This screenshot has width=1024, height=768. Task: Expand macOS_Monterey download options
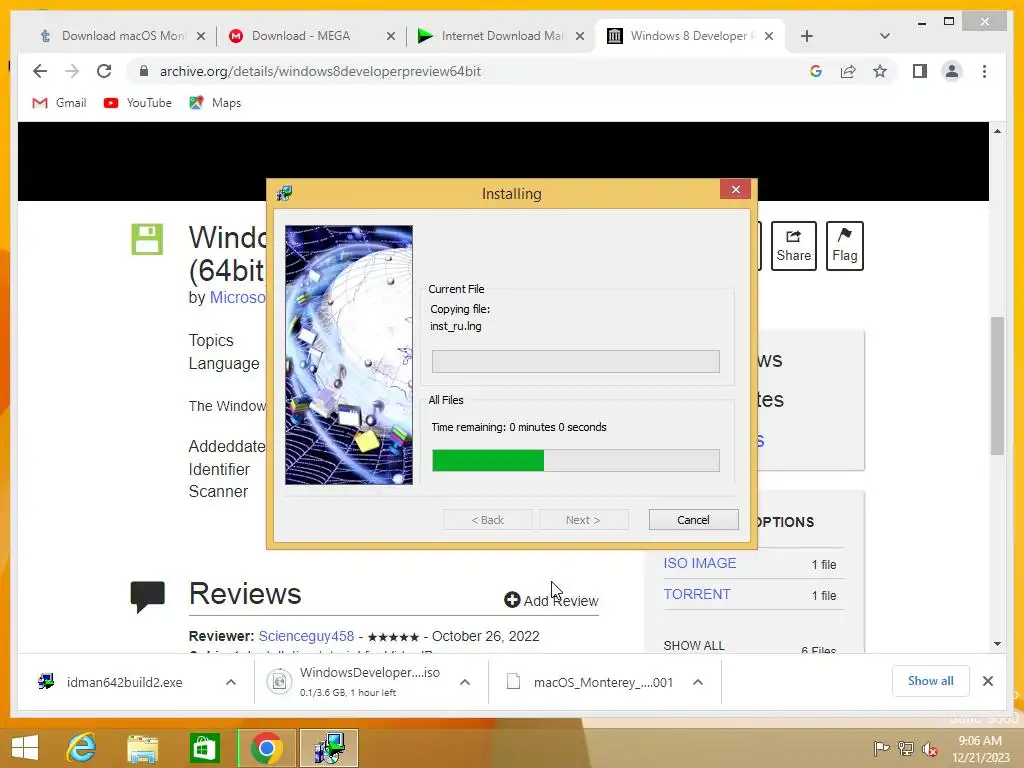point(697,682)
